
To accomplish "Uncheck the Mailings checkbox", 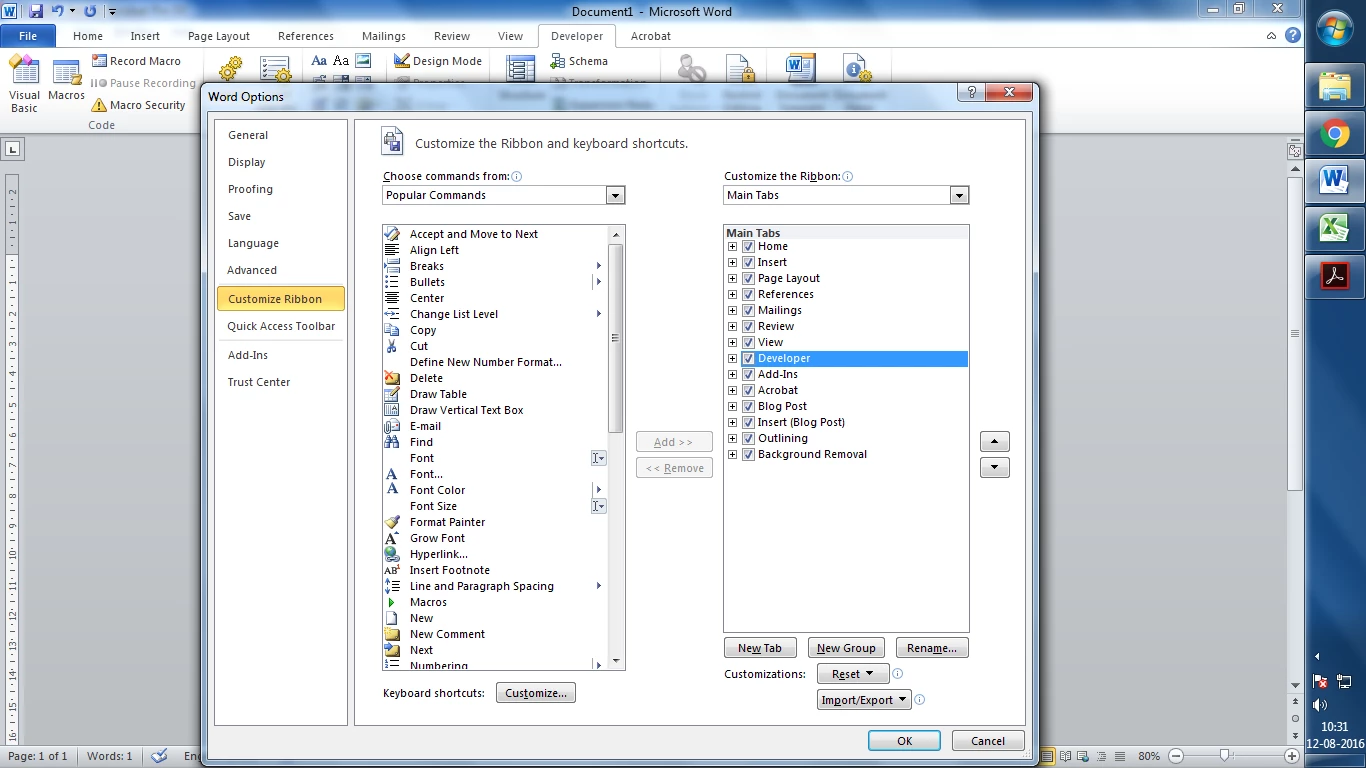I will [x=748, y=310].
